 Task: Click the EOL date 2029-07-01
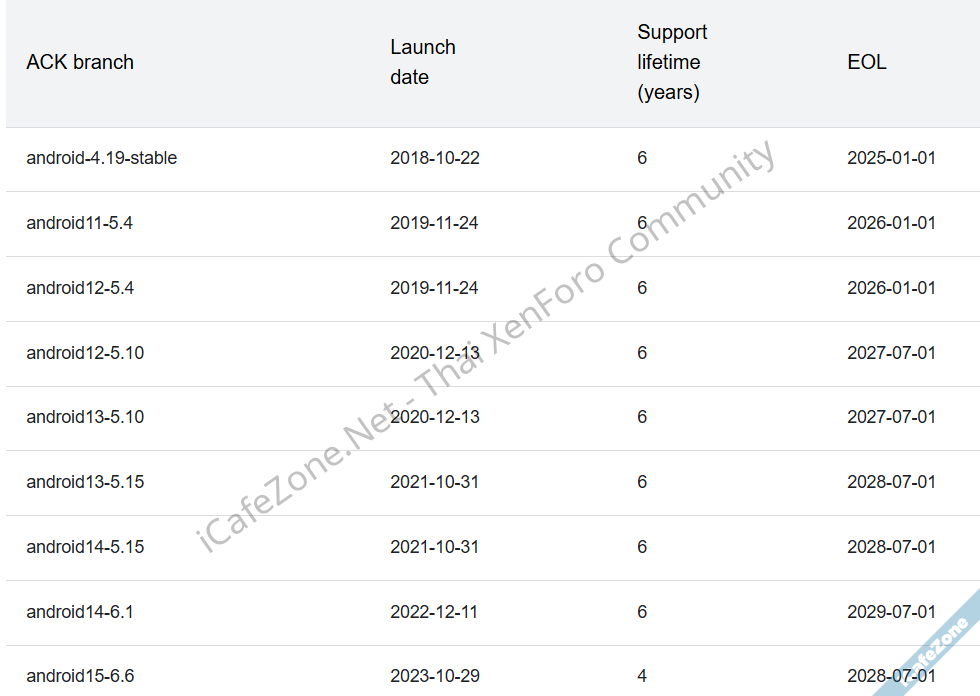pos(892,612)
